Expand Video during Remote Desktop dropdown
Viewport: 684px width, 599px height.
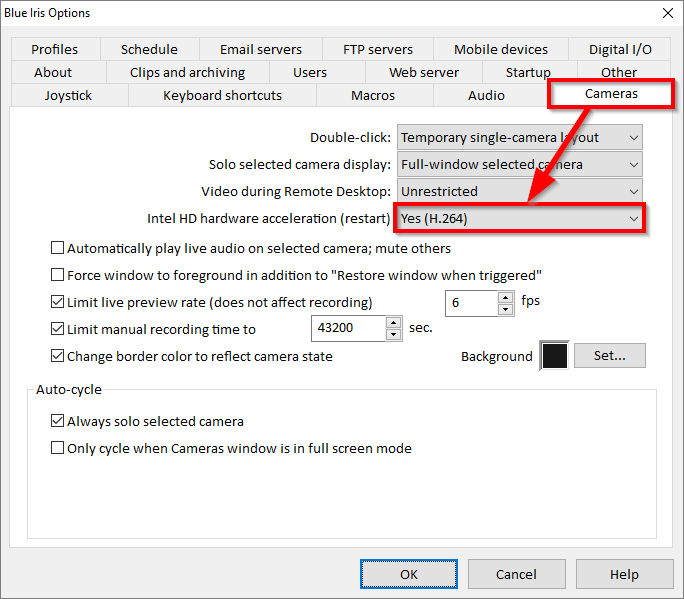[520, 192]
